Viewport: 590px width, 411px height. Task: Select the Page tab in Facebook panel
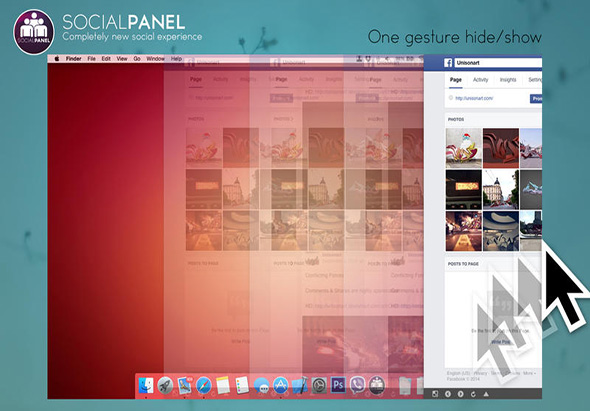456,80
